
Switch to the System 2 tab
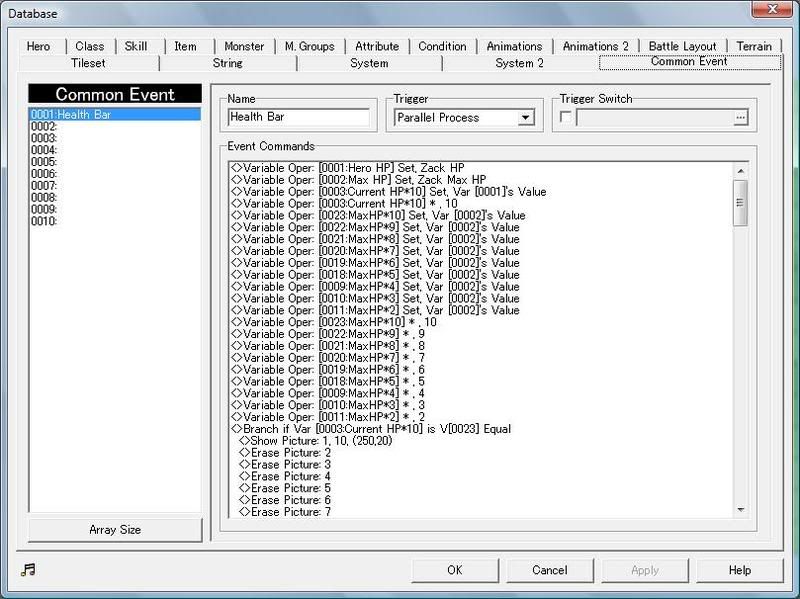519,63
